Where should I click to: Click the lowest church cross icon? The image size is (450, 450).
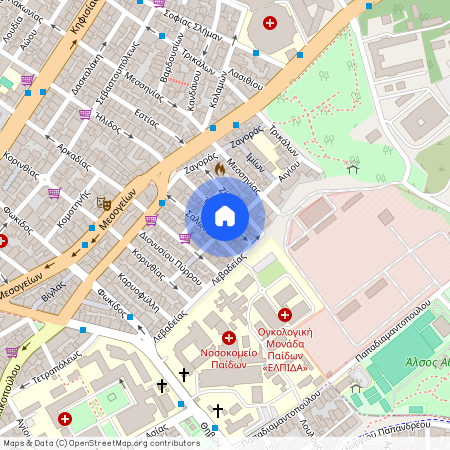(218, 410)
